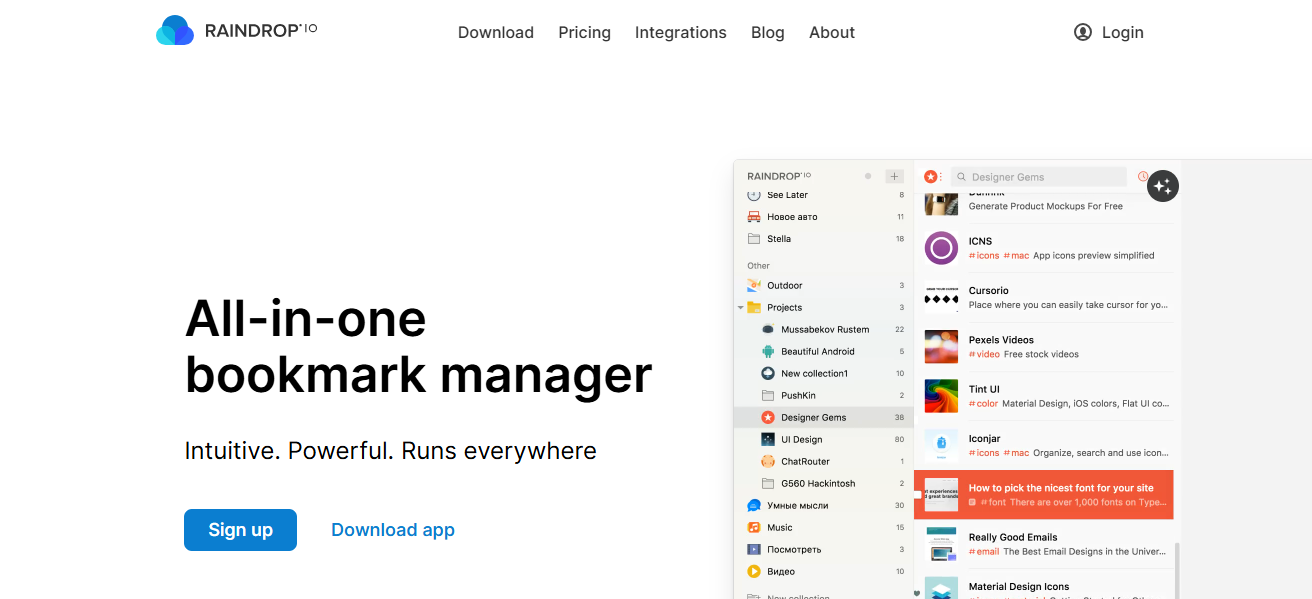This screenshot has width=1312, height=599.
Task: Open the Pexels Videos thumbnail
Action: (941, 346)
